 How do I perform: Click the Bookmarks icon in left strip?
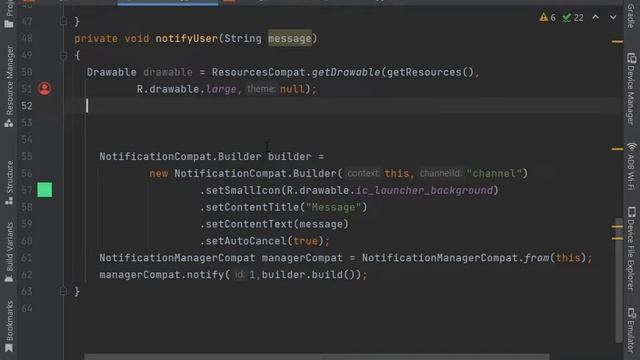9,348
